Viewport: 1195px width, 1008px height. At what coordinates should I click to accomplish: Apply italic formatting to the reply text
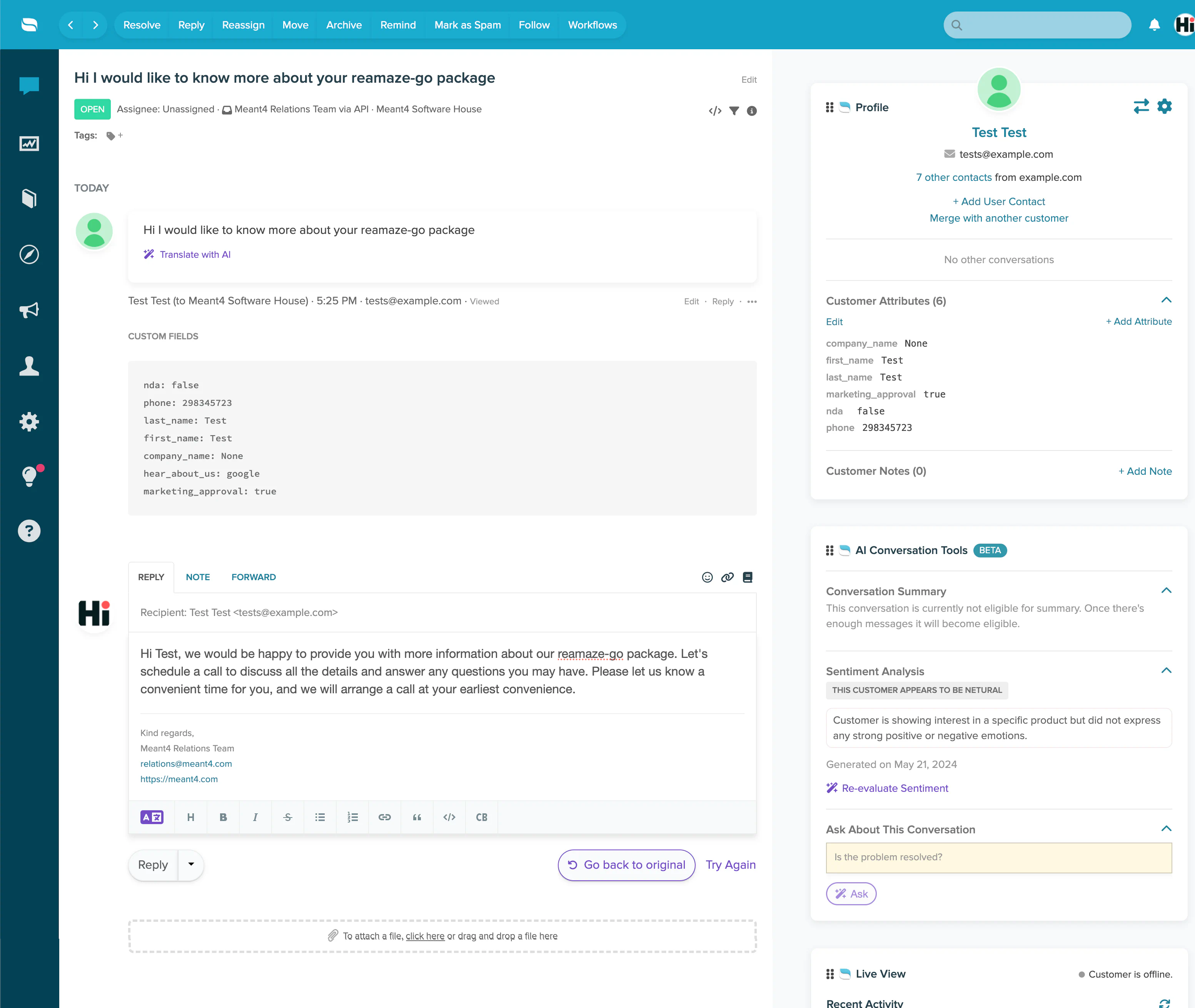click(255, 817)
